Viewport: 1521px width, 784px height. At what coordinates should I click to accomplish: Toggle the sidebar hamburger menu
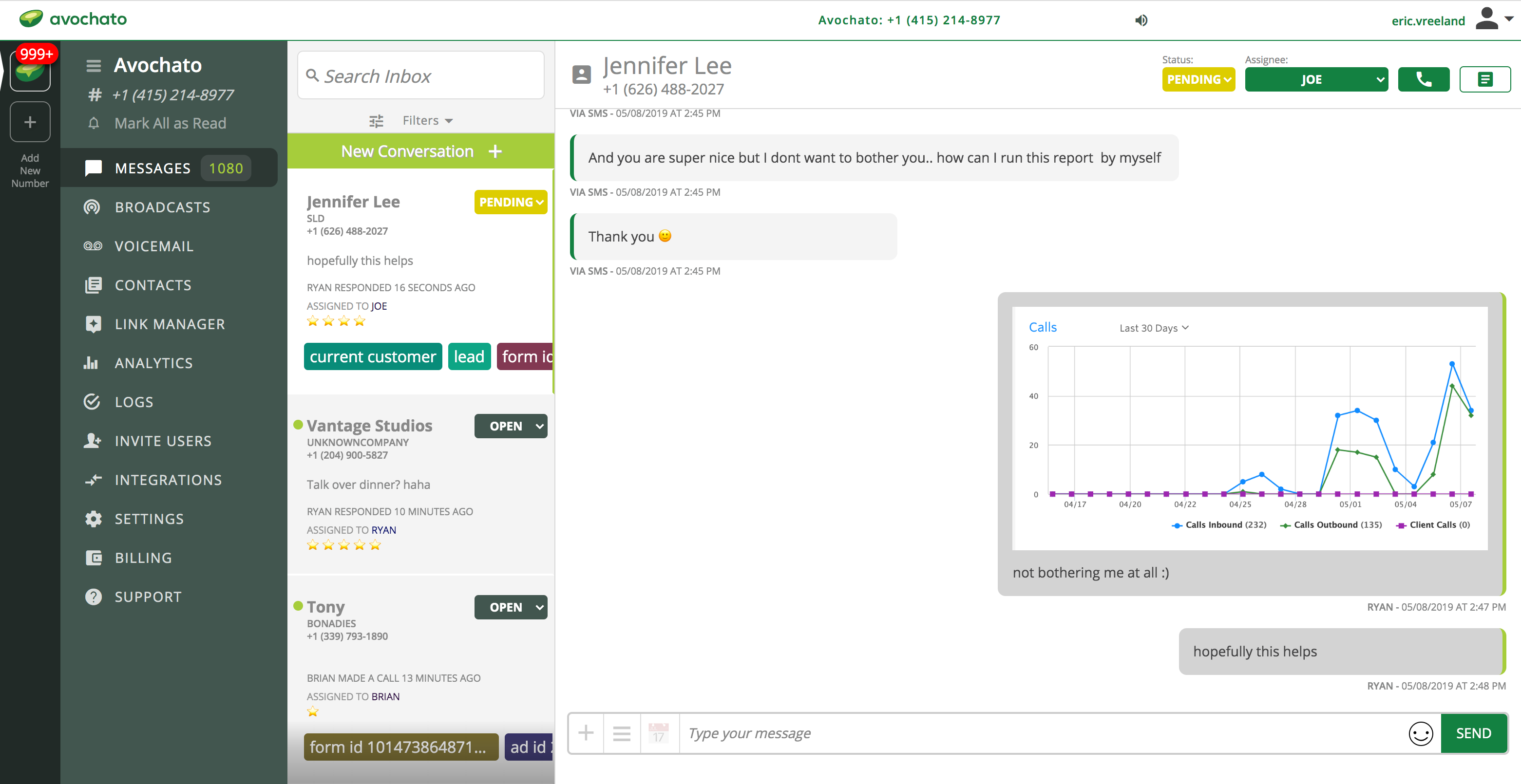click(93, 66)
